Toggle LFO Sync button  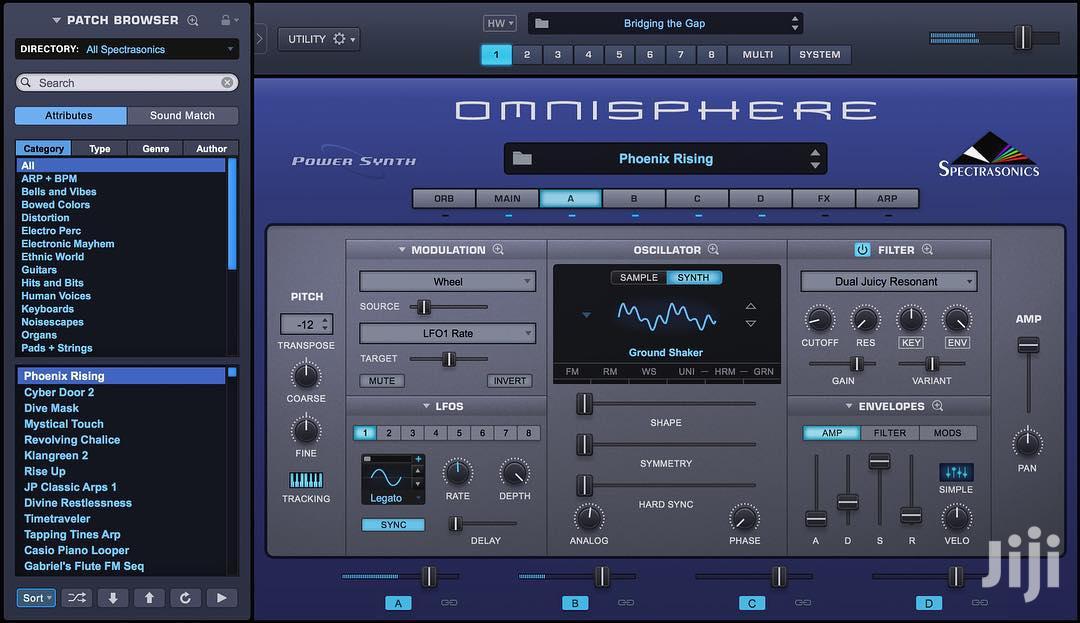393,525
